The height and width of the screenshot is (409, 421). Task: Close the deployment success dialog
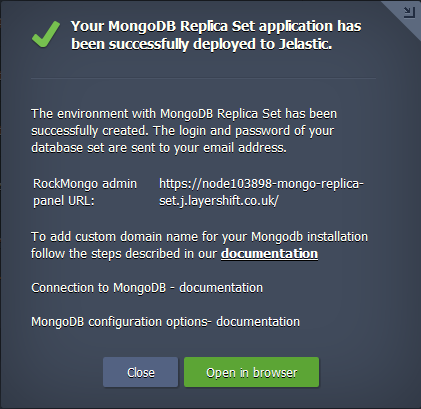(140, 372)
